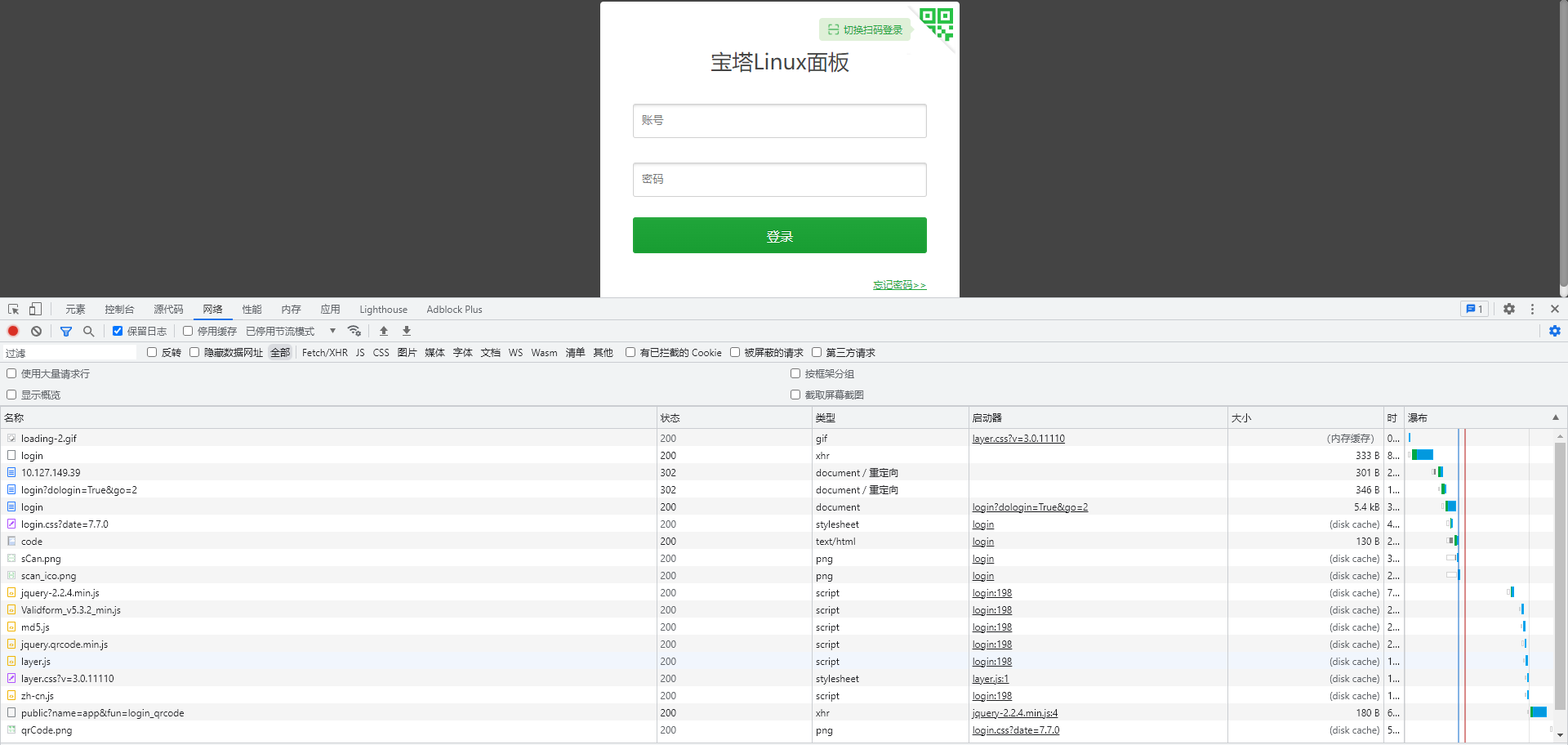
Task: Open the issues counter badge showing 1
Action: coord(1474,309)
